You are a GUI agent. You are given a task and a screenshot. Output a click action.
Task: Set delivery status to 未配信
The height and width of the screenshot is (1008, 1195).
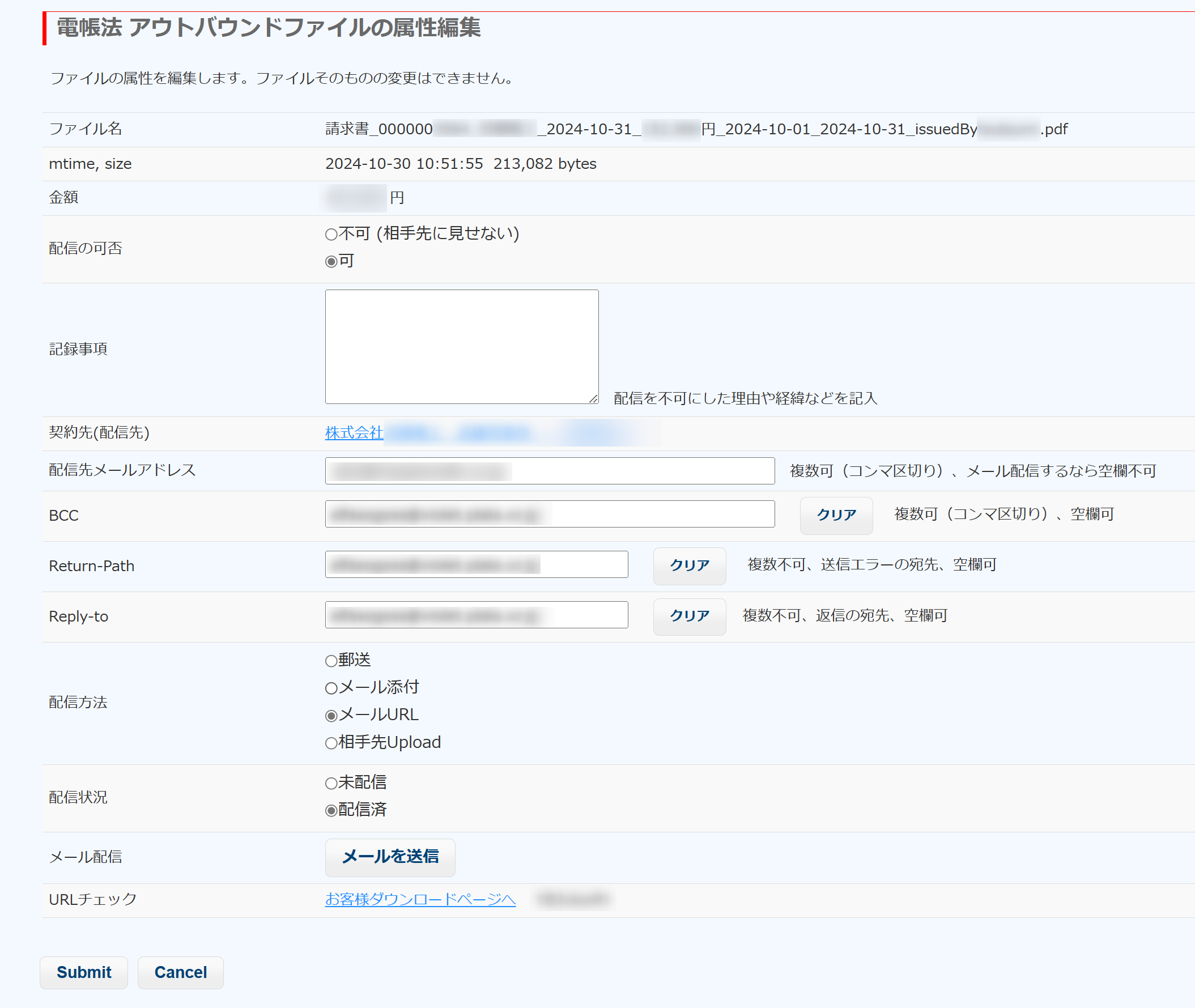(331, 784)
